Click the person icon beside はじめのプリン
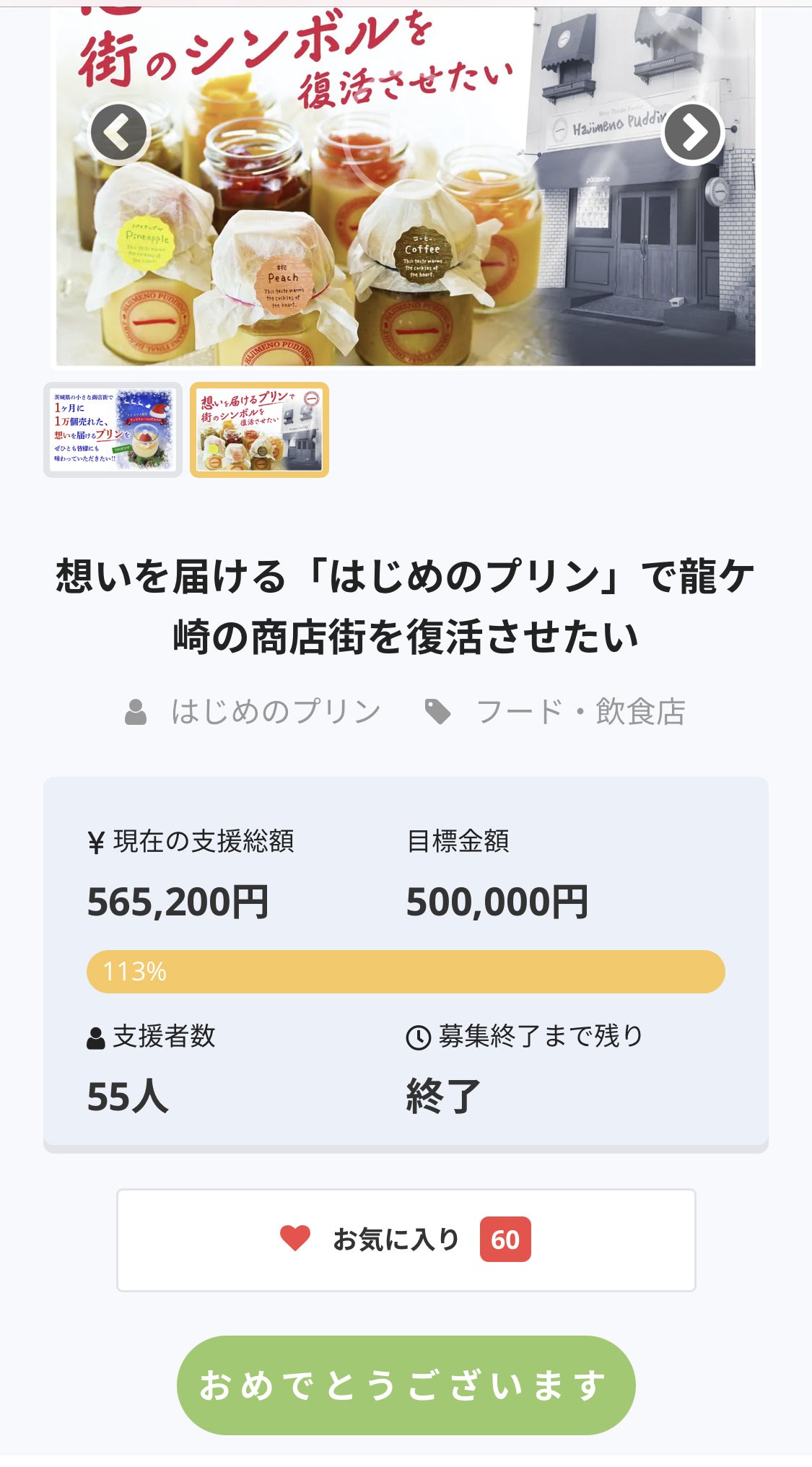 coord(136,712)
